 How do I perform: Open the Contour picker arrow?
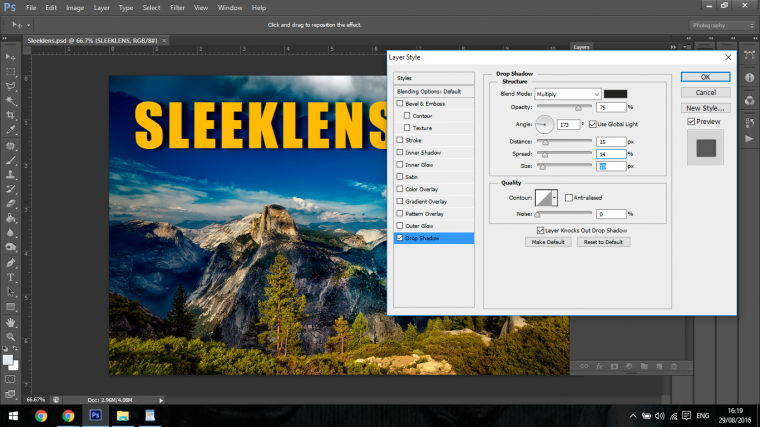(554, 198)
